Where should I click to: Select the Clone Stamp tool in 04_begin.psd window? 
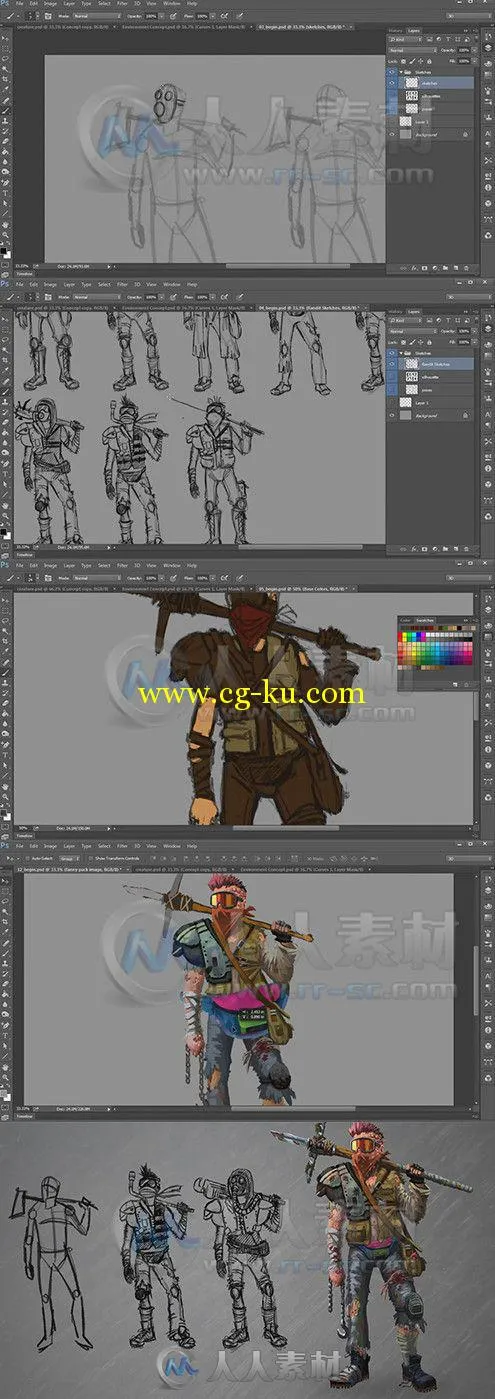point(6,401)
